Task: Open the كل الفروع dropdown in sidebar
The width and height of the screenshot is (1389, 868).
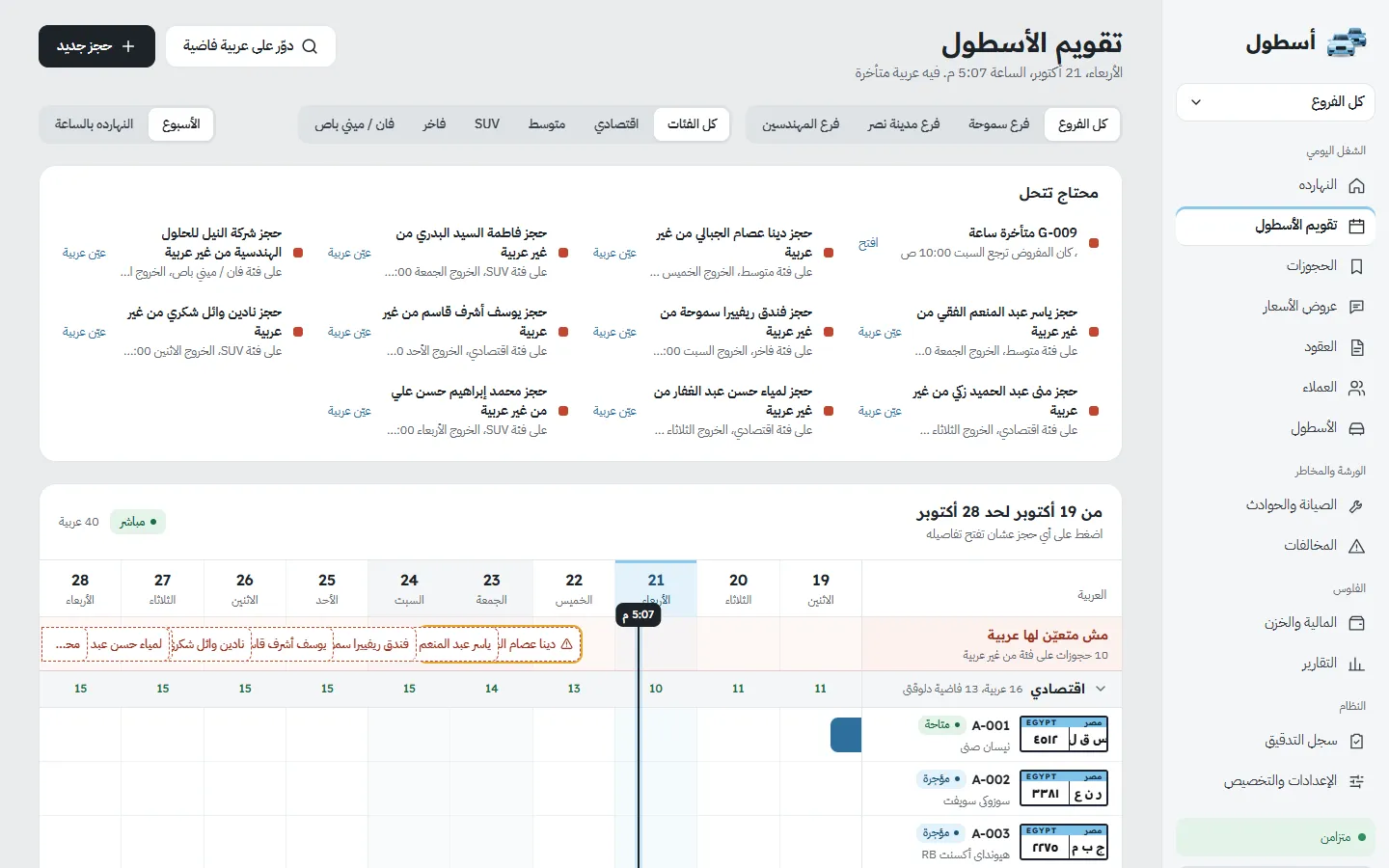Action: click(x=1275, y=102)
